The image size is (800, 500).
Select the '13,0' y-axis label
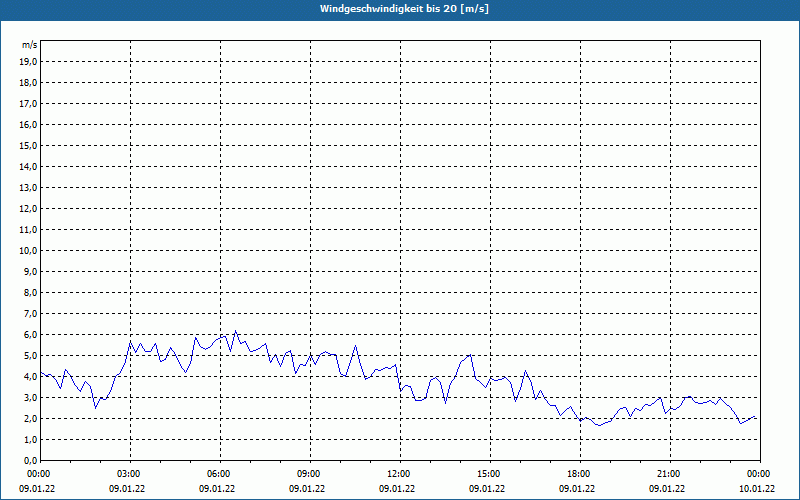(x=28, y=187)
